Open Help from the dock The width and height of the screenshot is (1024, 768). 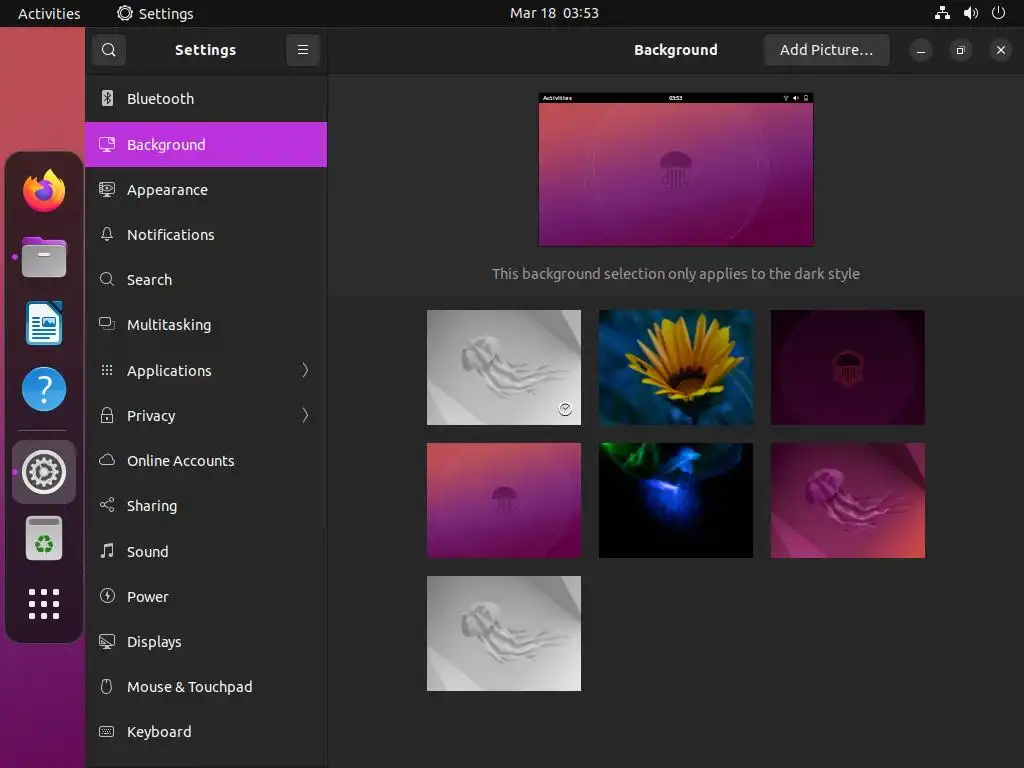[44, 389]
